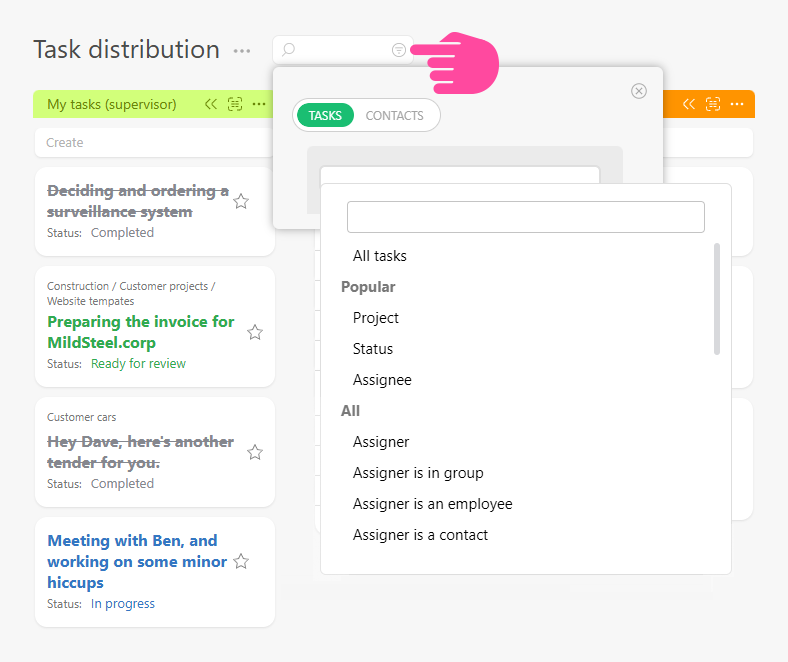Star the surveillance system task
788x662 pixels.
pyautogui.click(x=241, y=202)
